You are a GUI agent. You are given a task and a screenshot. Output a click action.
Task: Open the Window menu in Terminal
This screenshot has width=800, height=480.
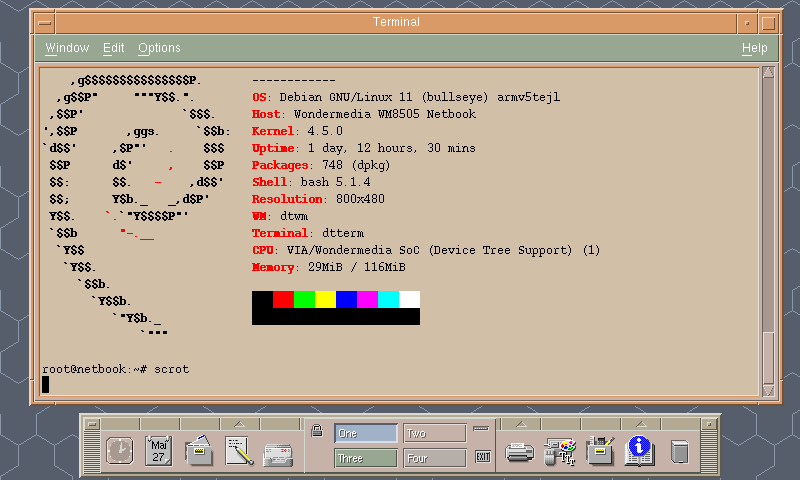[x=67, y=48]
